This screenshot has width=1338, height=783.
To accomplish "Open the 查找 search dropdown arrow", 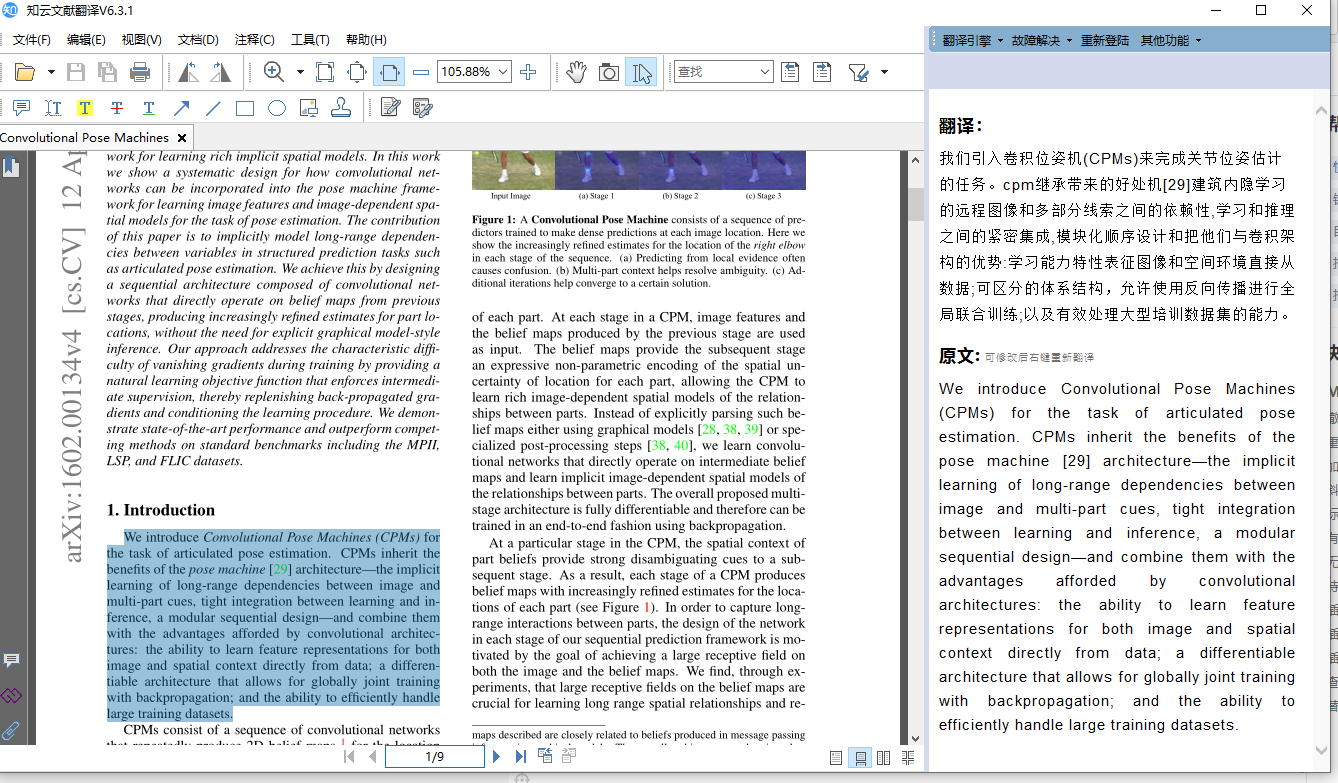I will pos(766,72).
